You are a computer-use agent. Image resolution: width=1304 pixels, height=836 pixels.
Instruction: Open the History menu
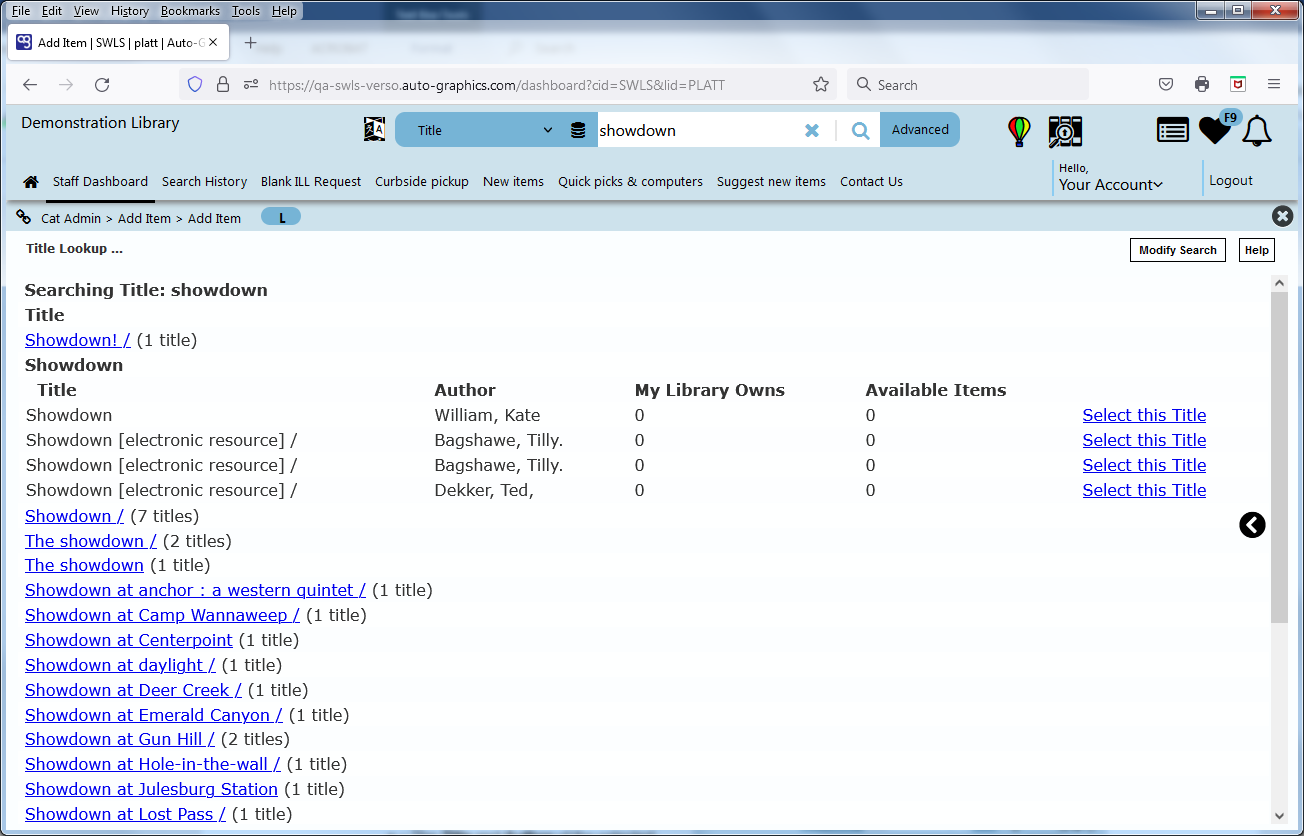click(130, 11)
